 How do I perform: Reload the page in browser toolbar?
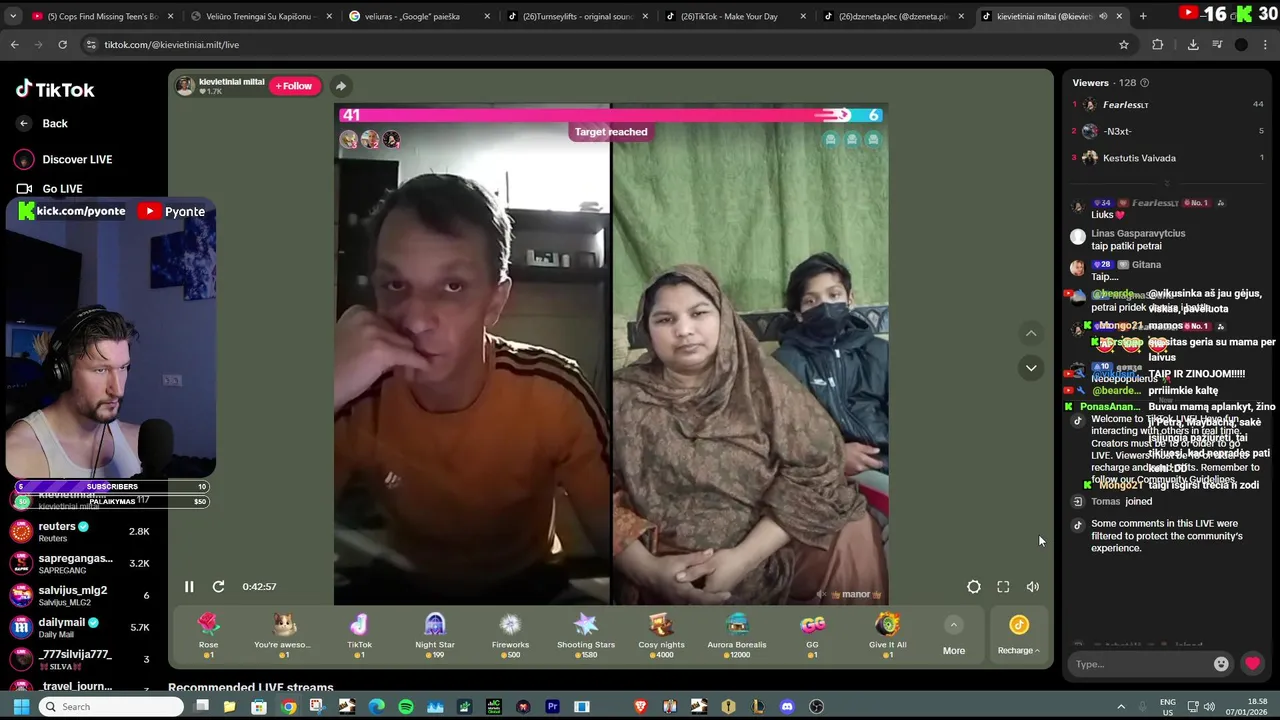click(x=62, y=44)
